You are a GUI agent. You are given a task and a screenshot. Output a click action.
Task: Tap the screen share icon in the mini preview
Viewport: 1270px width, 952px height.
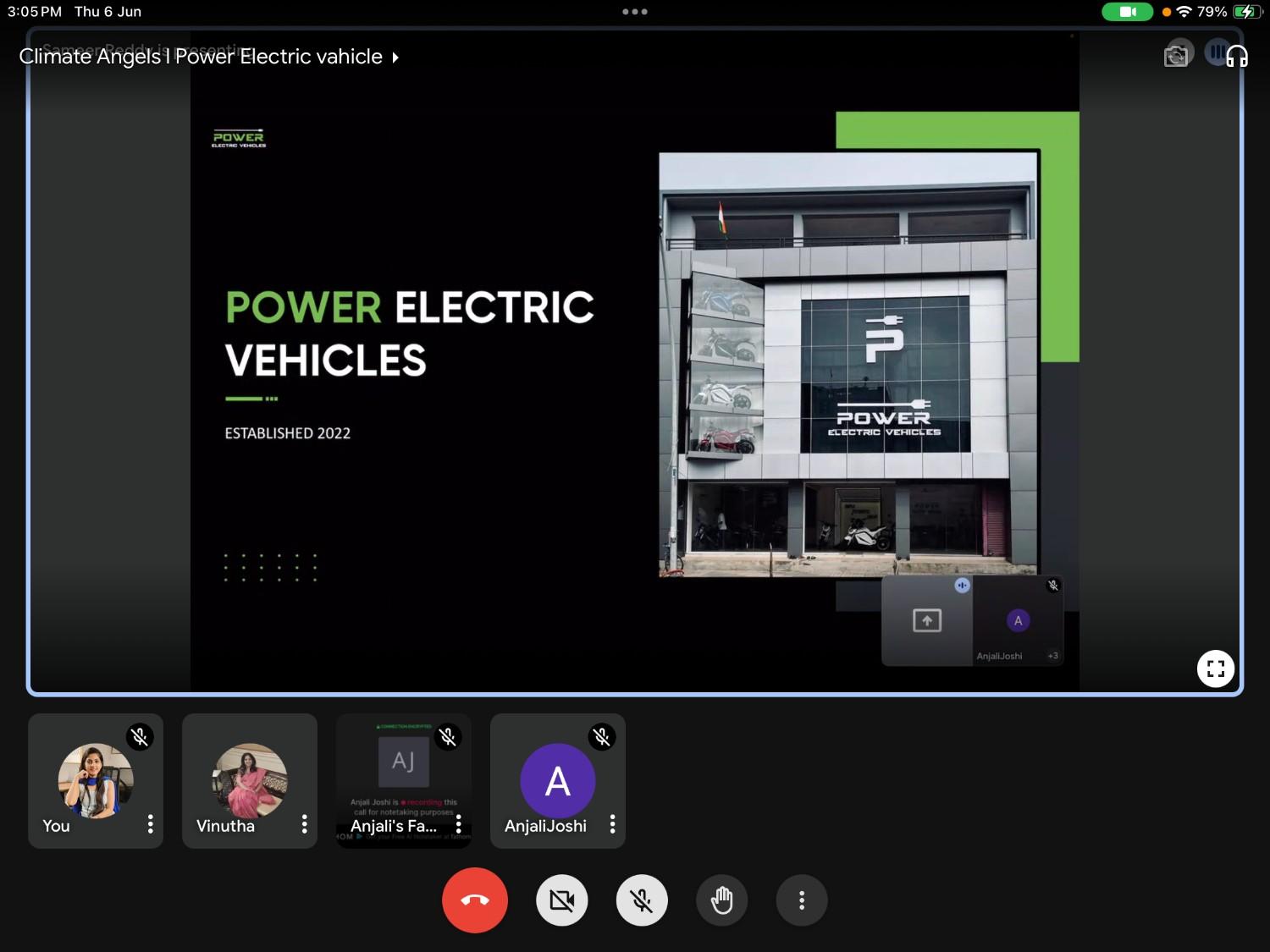(927, 621)
